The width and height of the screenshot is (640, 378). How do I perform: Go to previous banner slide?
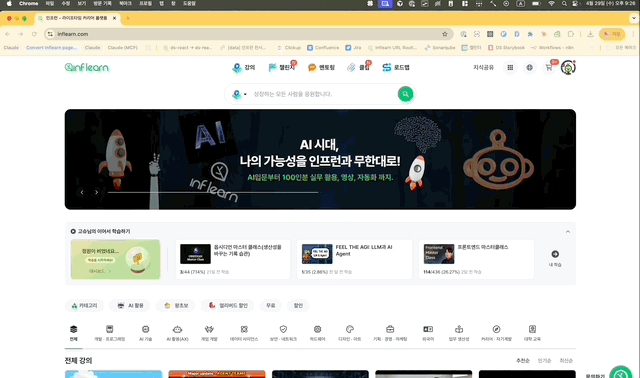(x=82, y=192)
